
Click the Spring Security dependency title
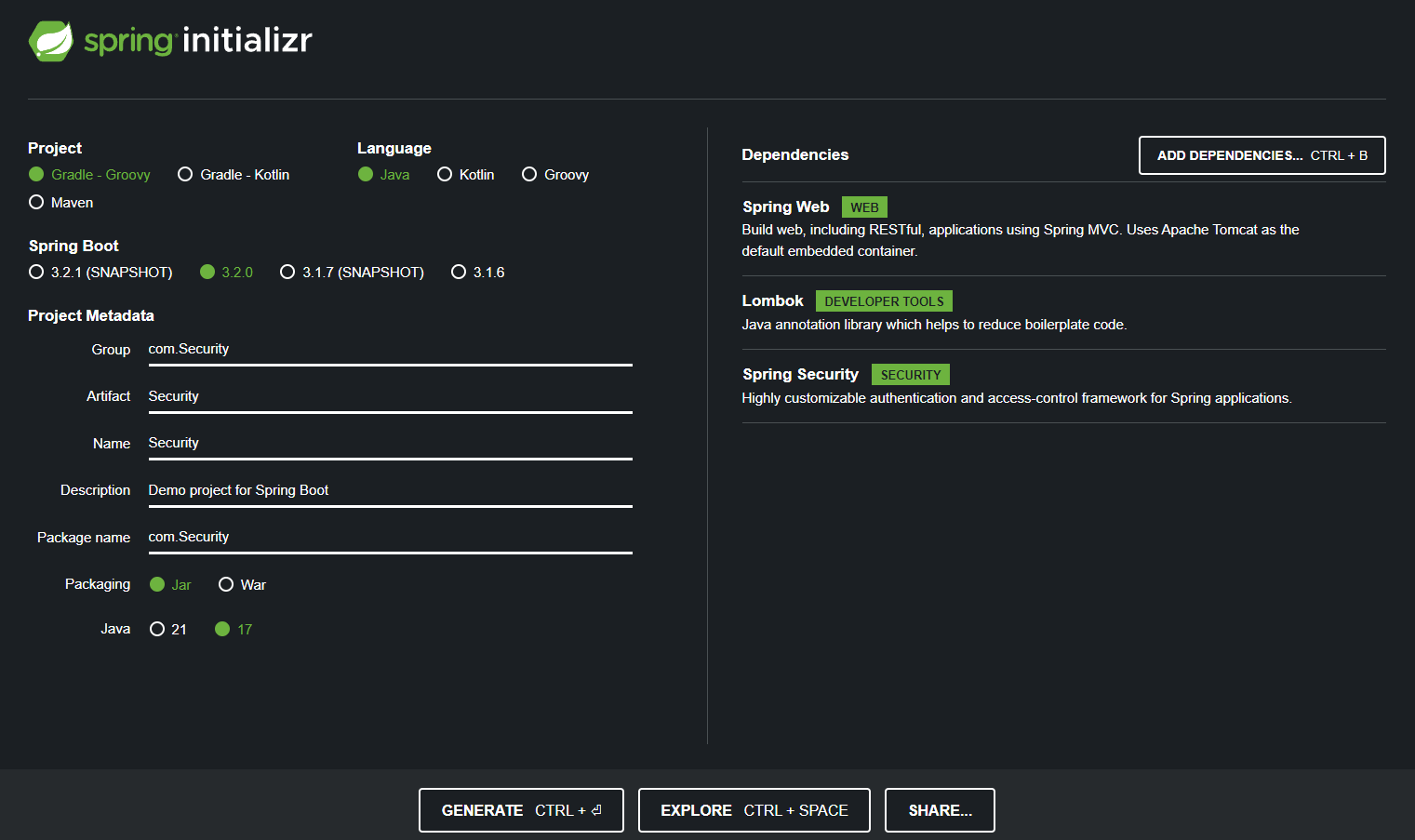click(800, 375)
